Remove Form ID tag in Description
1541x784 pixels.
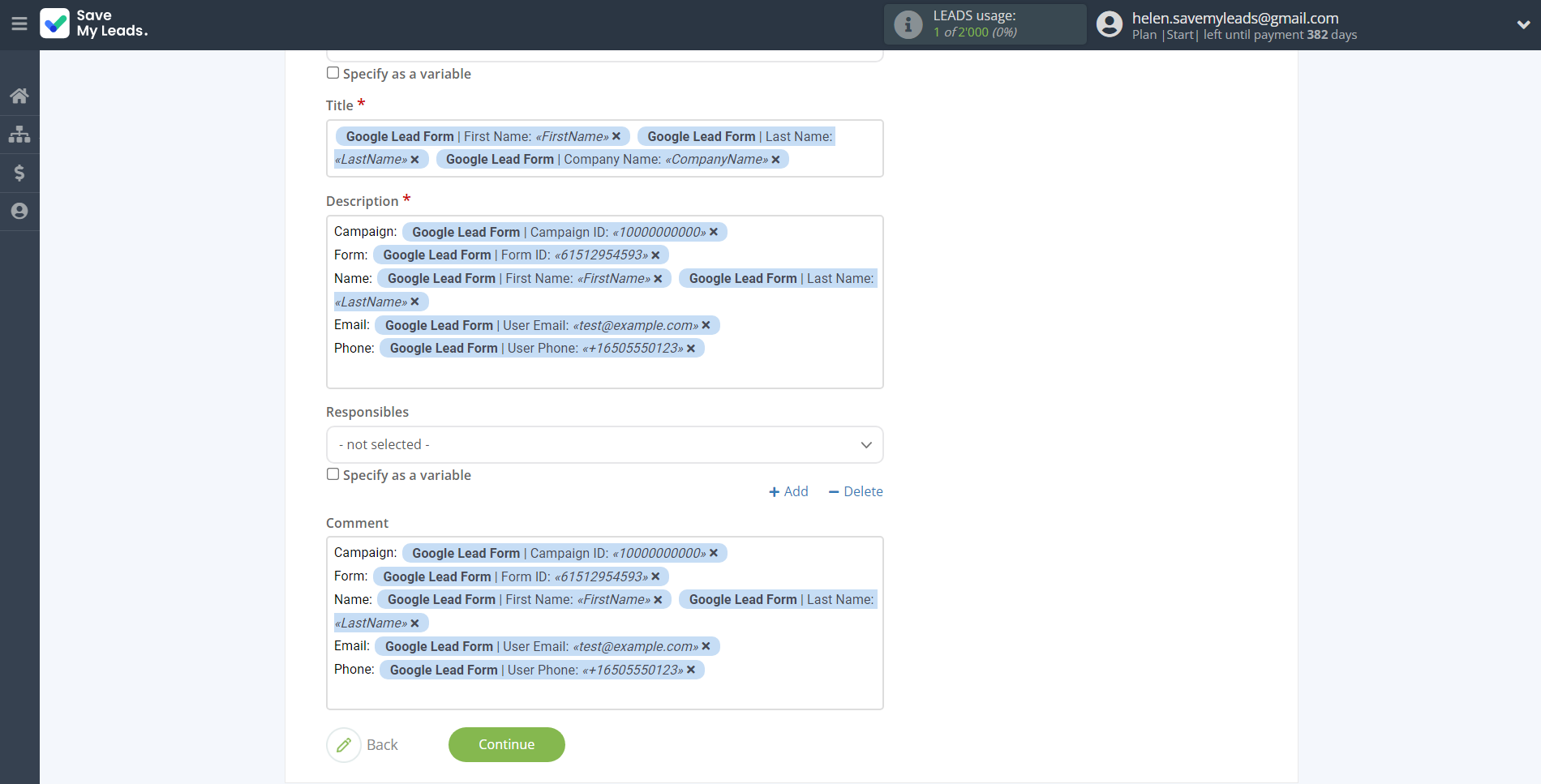(655, 255)
